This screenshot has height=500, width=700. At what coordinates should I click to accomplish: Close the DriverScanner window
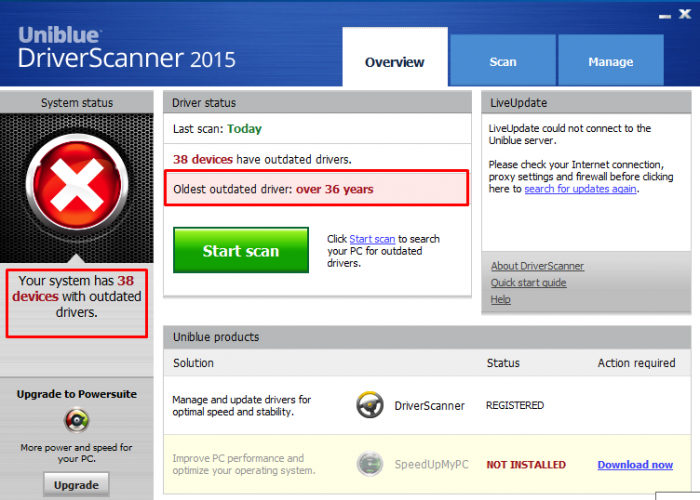click(685, 14)
